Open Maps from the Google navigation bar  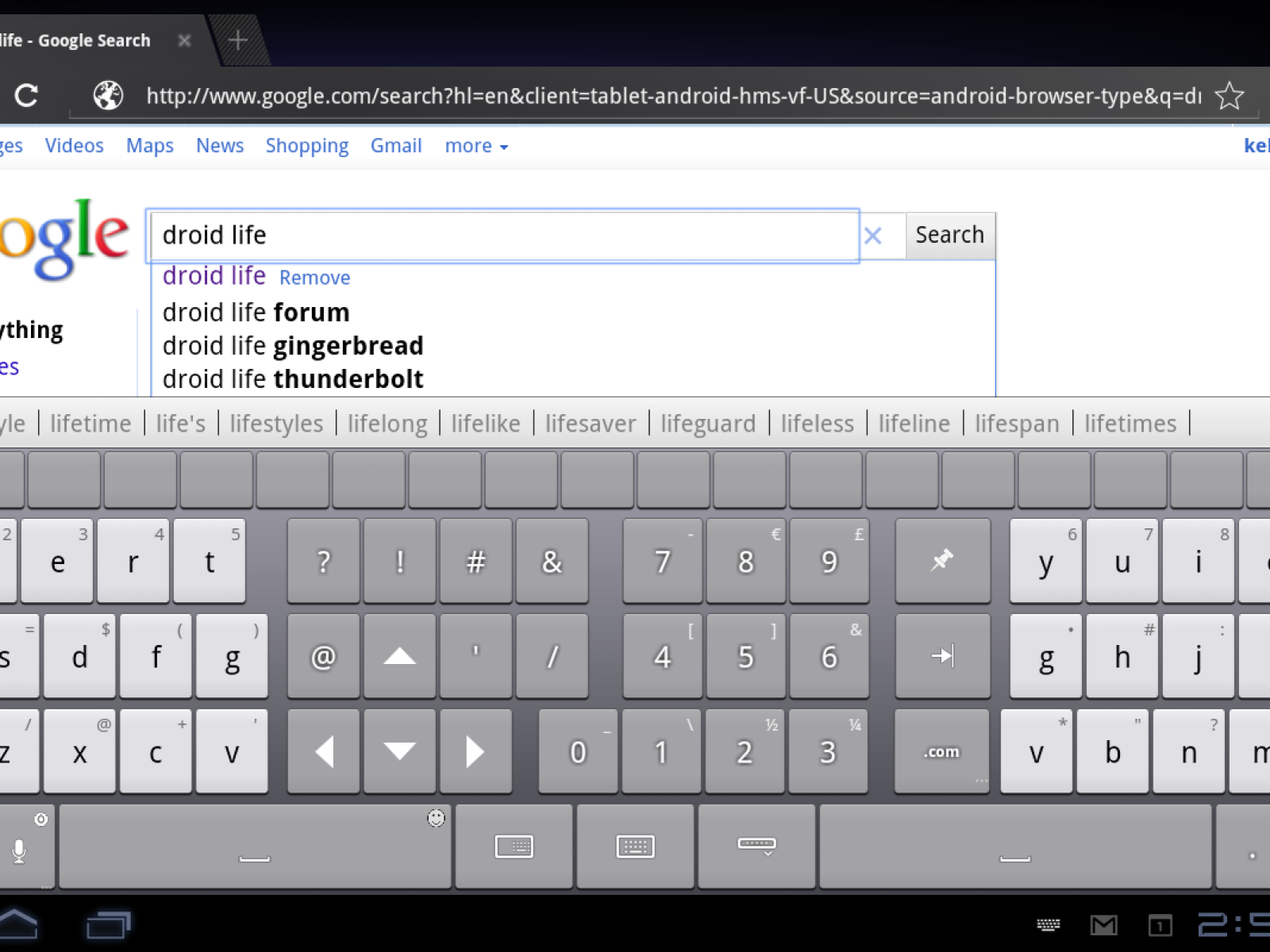click(150, 146)
